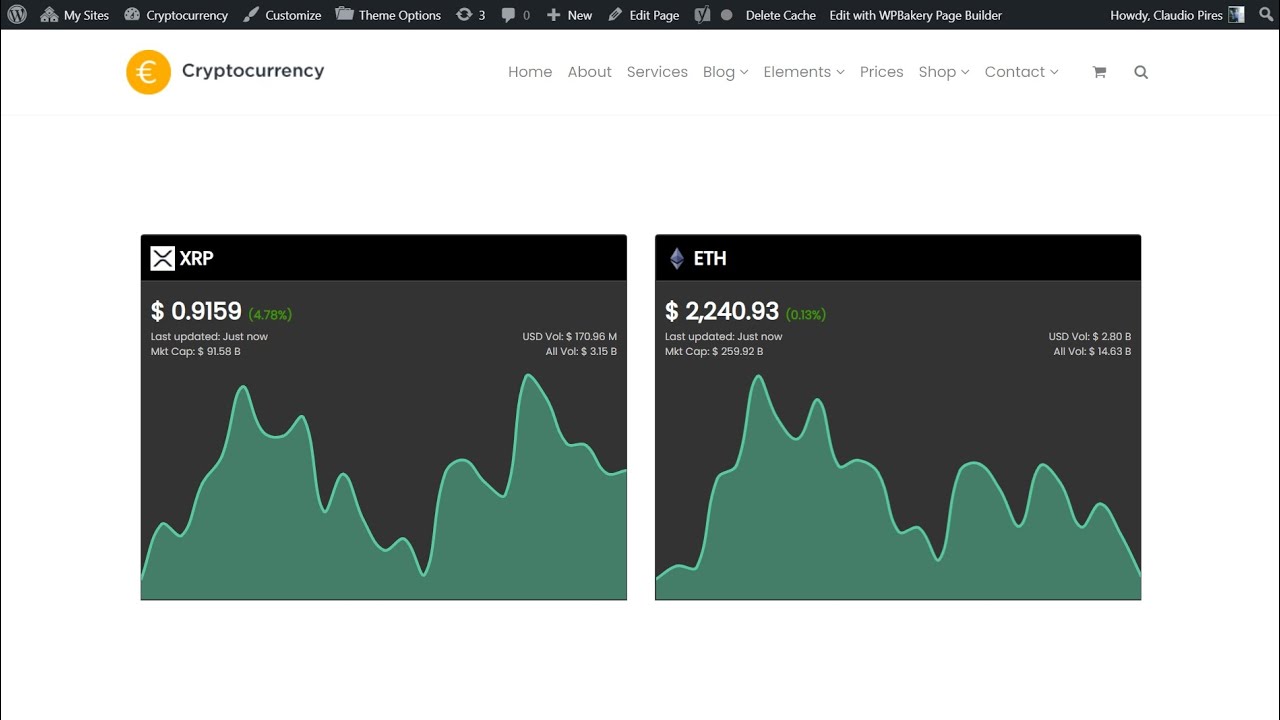Click the XRP coin logo icon

click(162, 258)
